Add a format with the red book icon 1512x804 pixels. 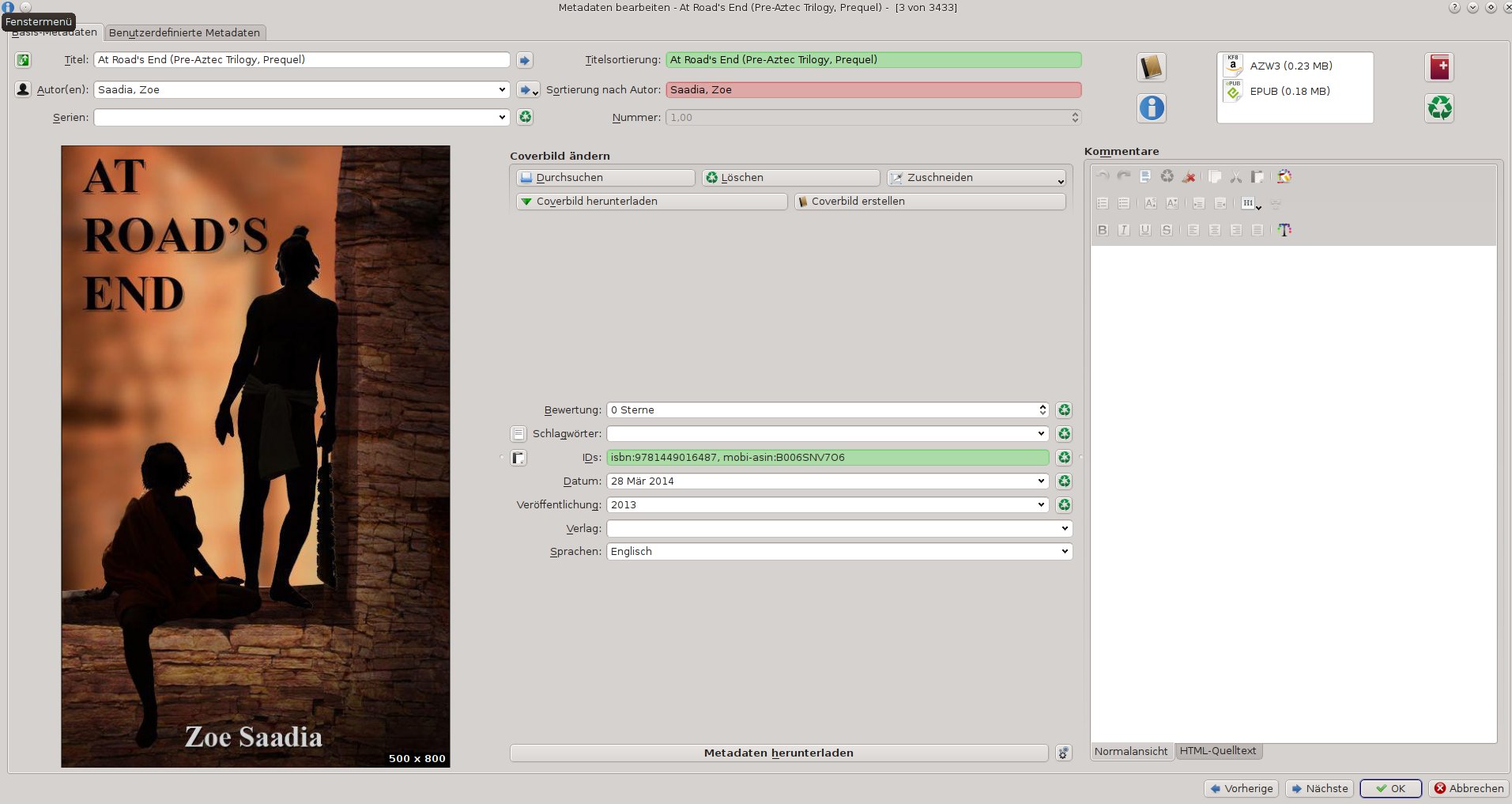(1440, 67)
